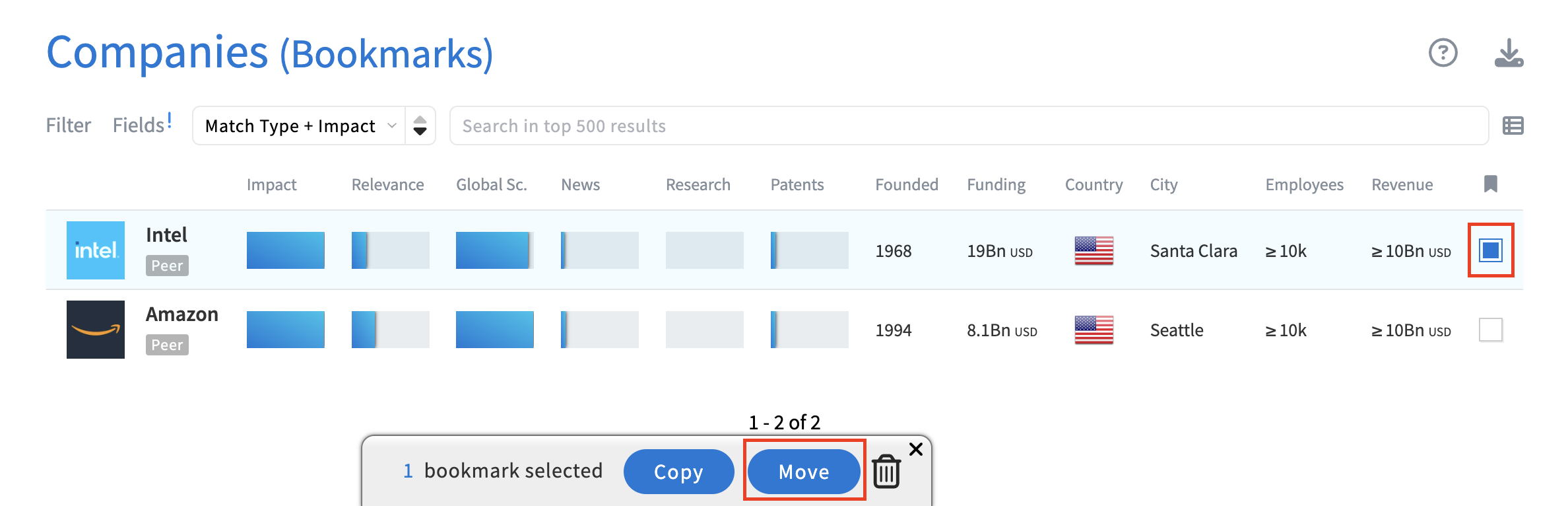Viewport: 1568px width, 506px height.
Task: Sort by the Country column header
Action: coord(1094,185)
